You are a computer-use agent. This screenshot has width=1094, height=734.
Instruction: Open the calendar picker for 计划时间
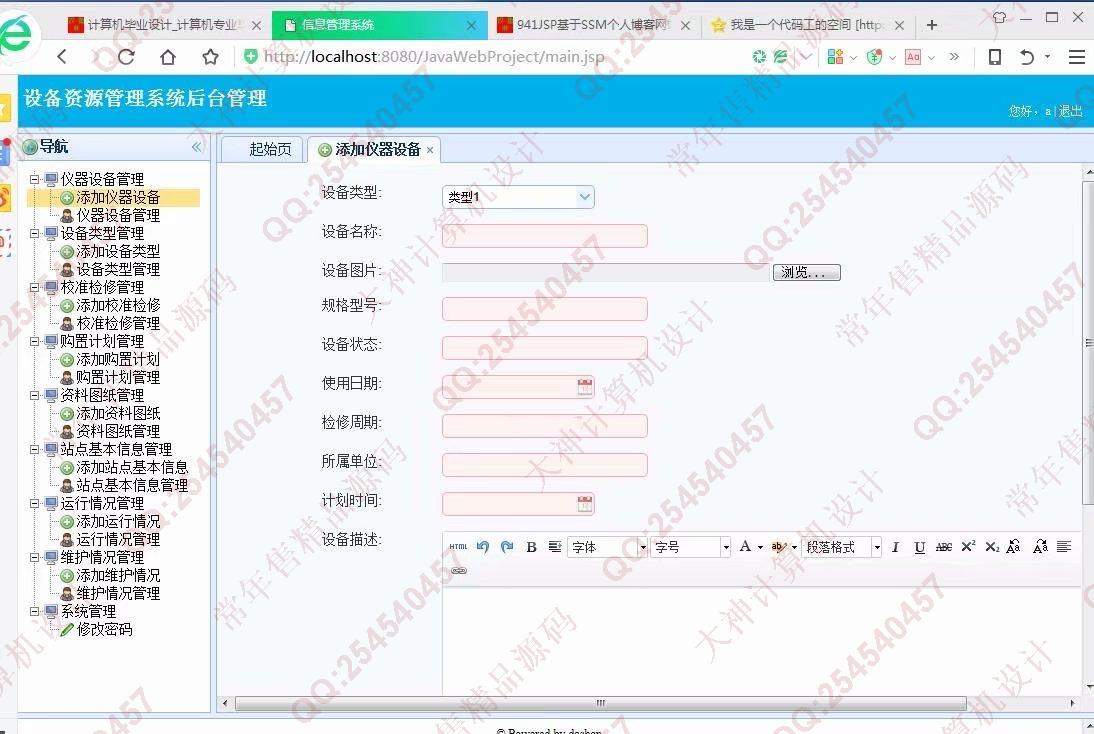point(585,504)
